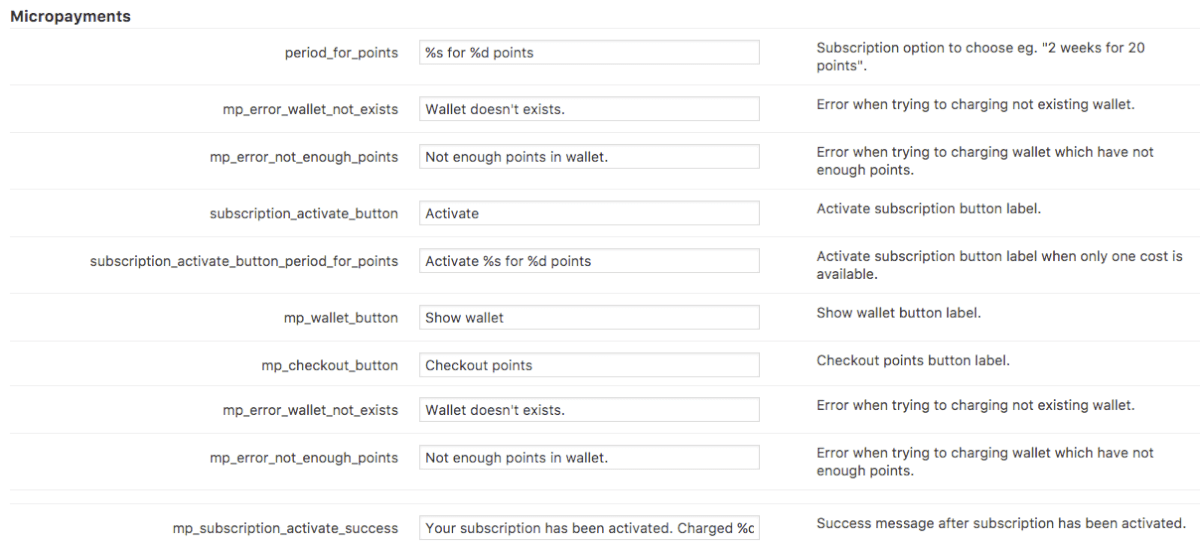Click the "Activate %s for %d points" field
This screenshot has height=551, width=1200.
tap(589, 261)
